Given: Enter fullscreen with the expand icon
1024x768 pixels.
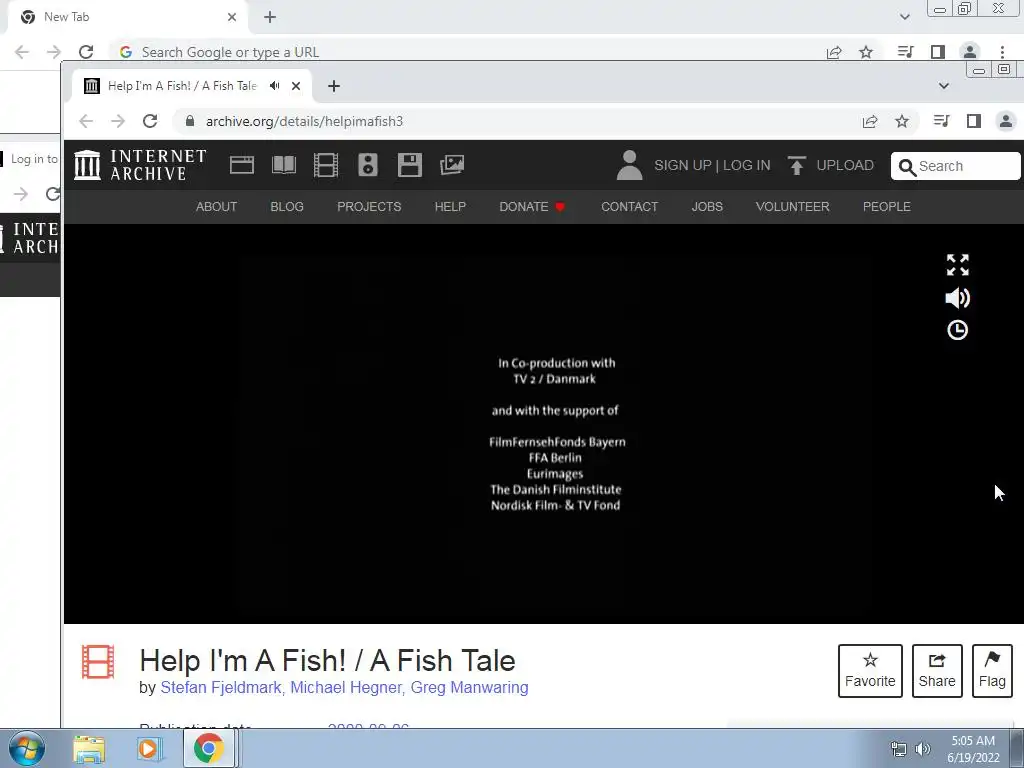Looking at the screenshot, I should [957, 264].
